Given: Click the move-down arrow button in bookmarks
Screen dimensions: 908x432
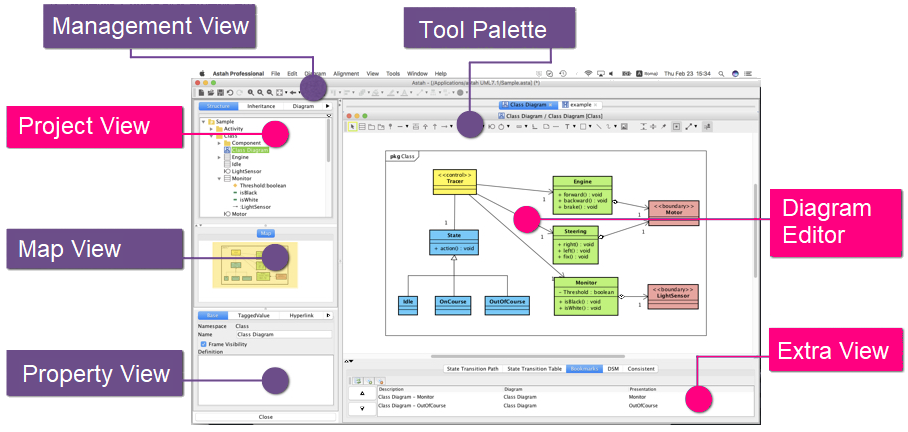Looking at the screenshot, I should 360,408.
